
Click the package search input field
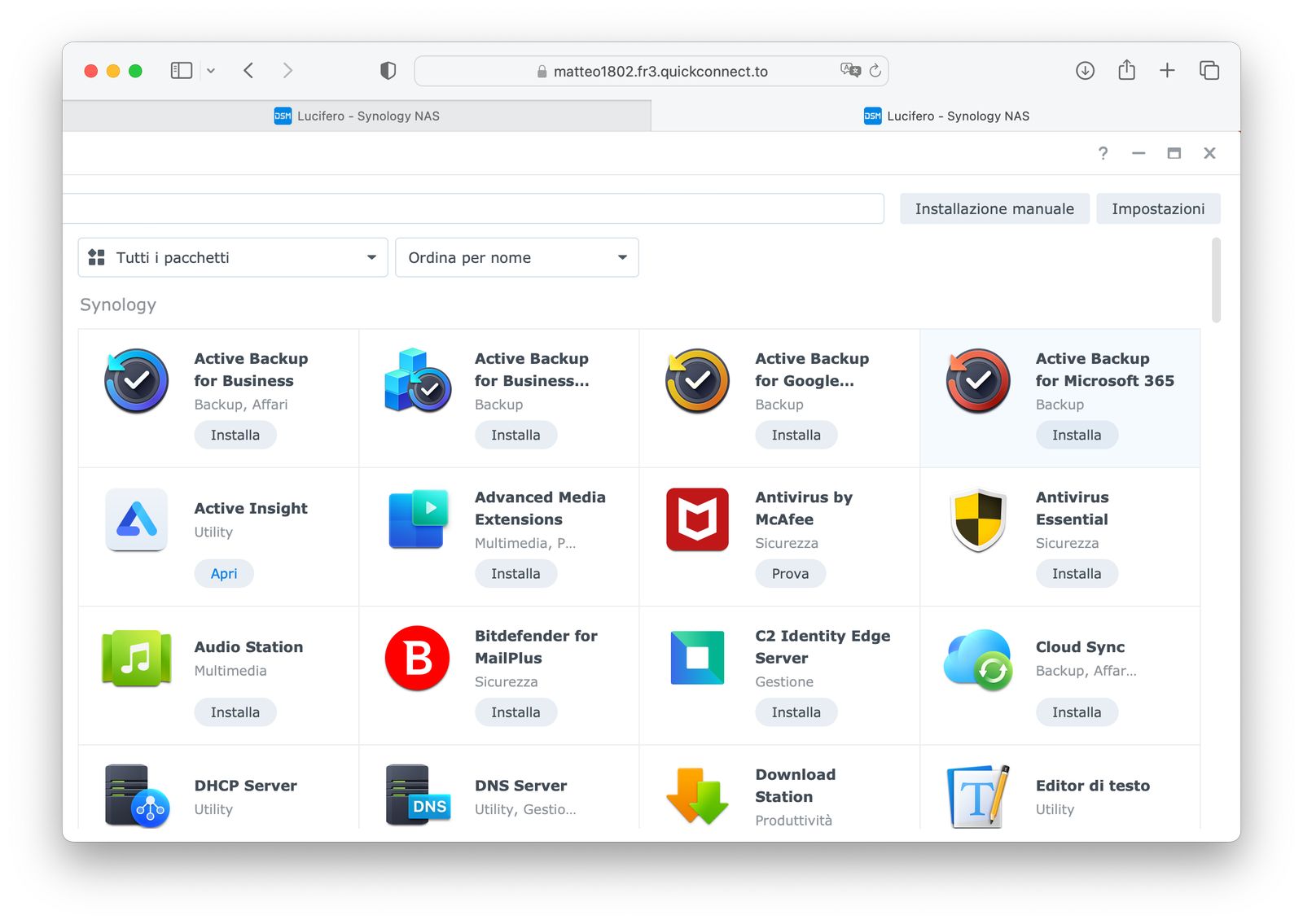473,208
